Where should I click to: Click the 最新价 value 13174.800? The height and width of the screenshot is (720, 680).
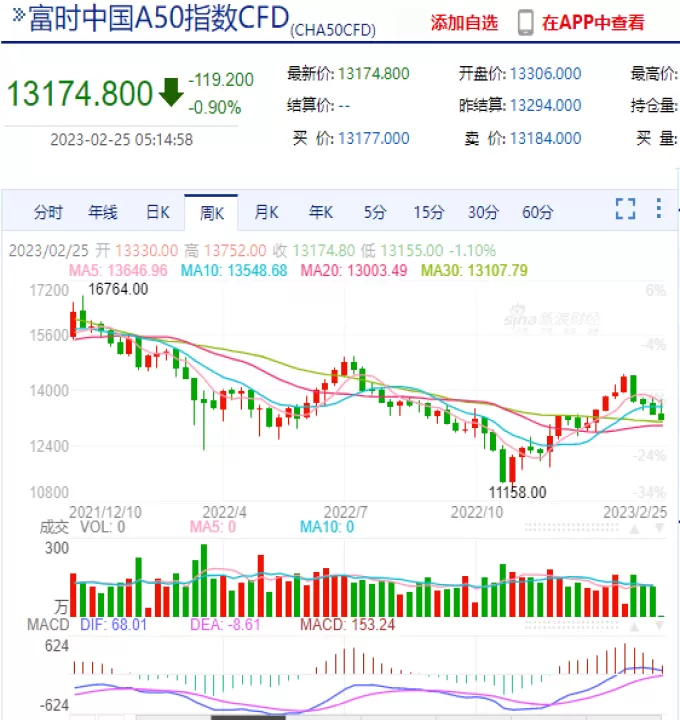coord(374,73)
